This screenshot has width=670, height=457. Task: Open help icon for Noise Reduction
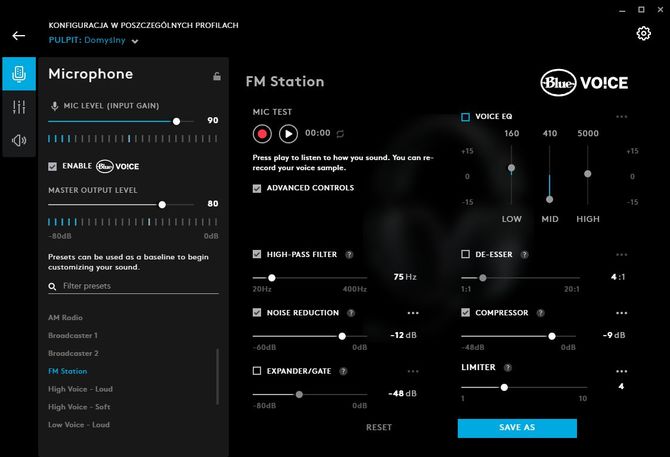tap(351, 313)
